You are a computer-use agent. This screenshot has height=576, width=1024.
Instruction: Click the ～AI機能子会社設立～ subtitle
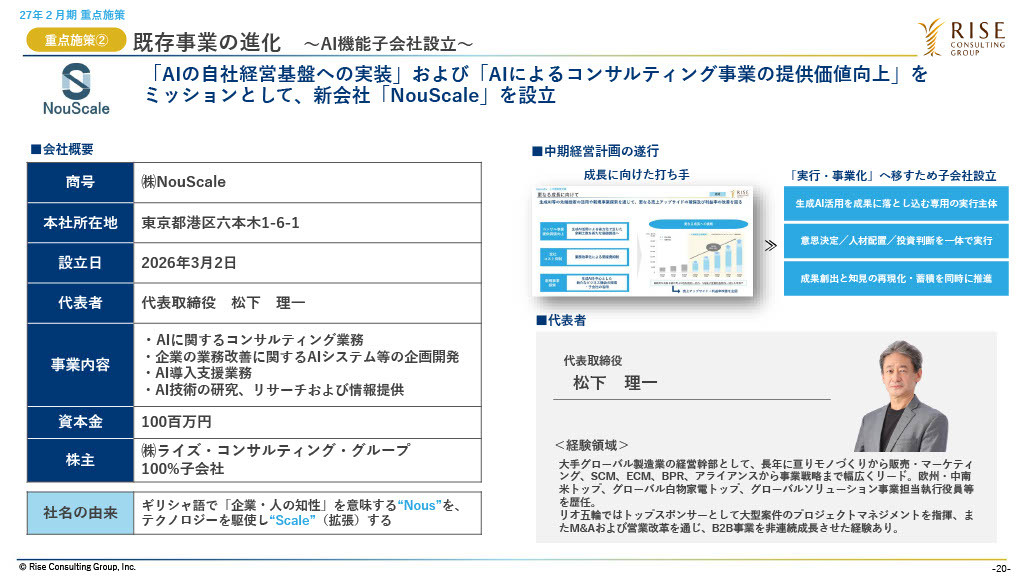tap(388, 44)
